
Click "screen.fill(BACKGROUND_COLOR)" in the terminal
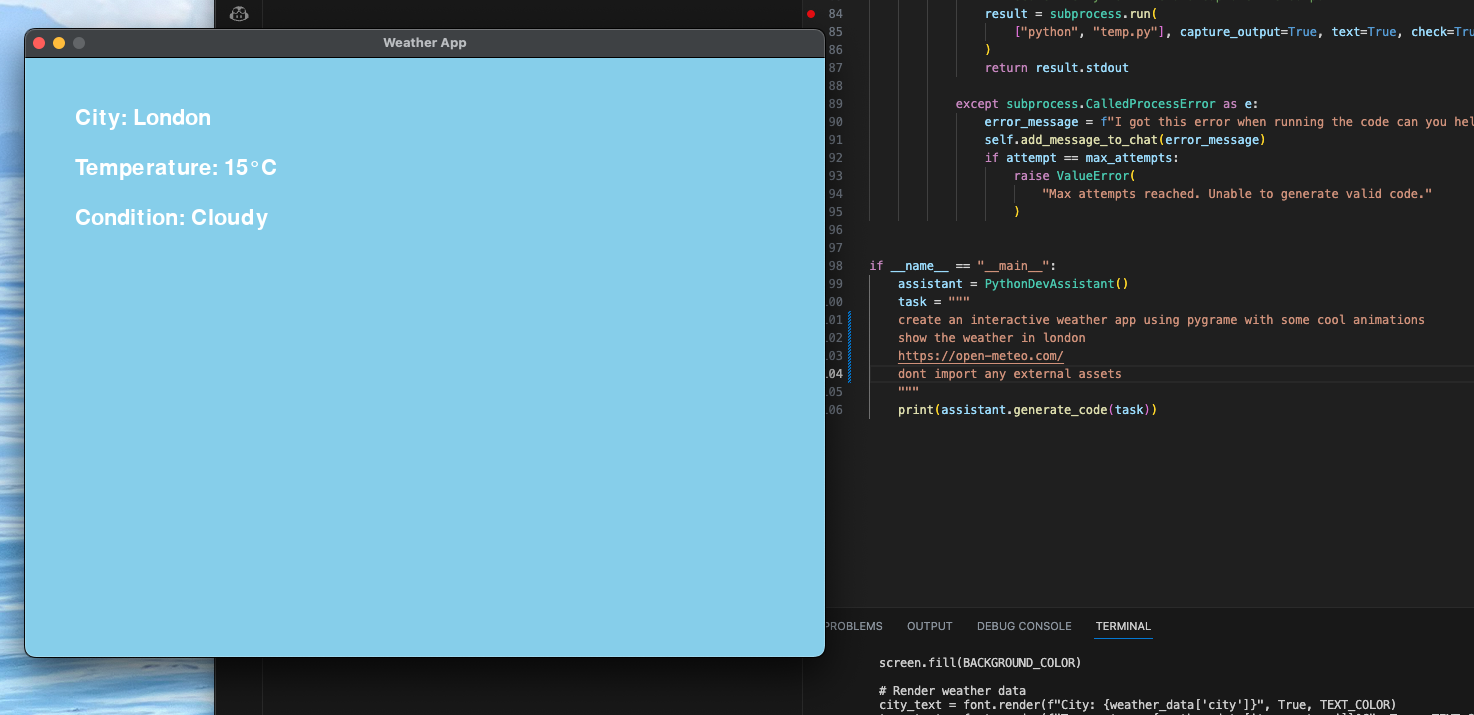click(x=980, y=662)
